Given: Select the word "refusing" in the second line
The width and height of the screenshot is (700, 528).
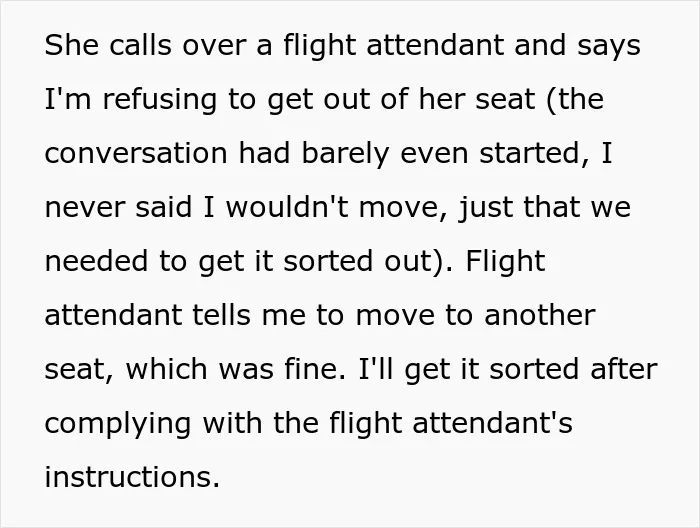Looking at the screenshot, I should click(160, 99).
